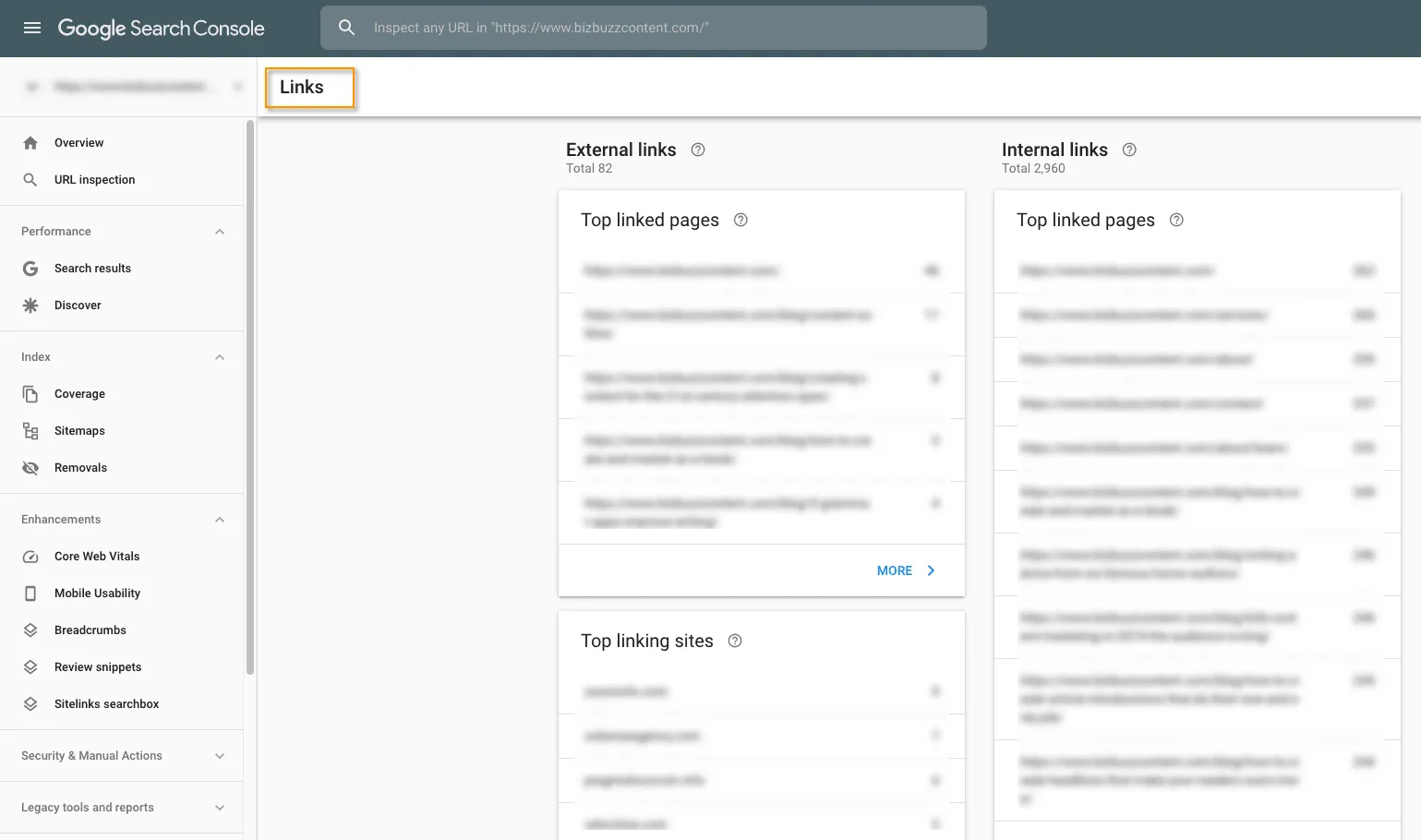Click the URL inspection magnifier icon

point(30,180)
